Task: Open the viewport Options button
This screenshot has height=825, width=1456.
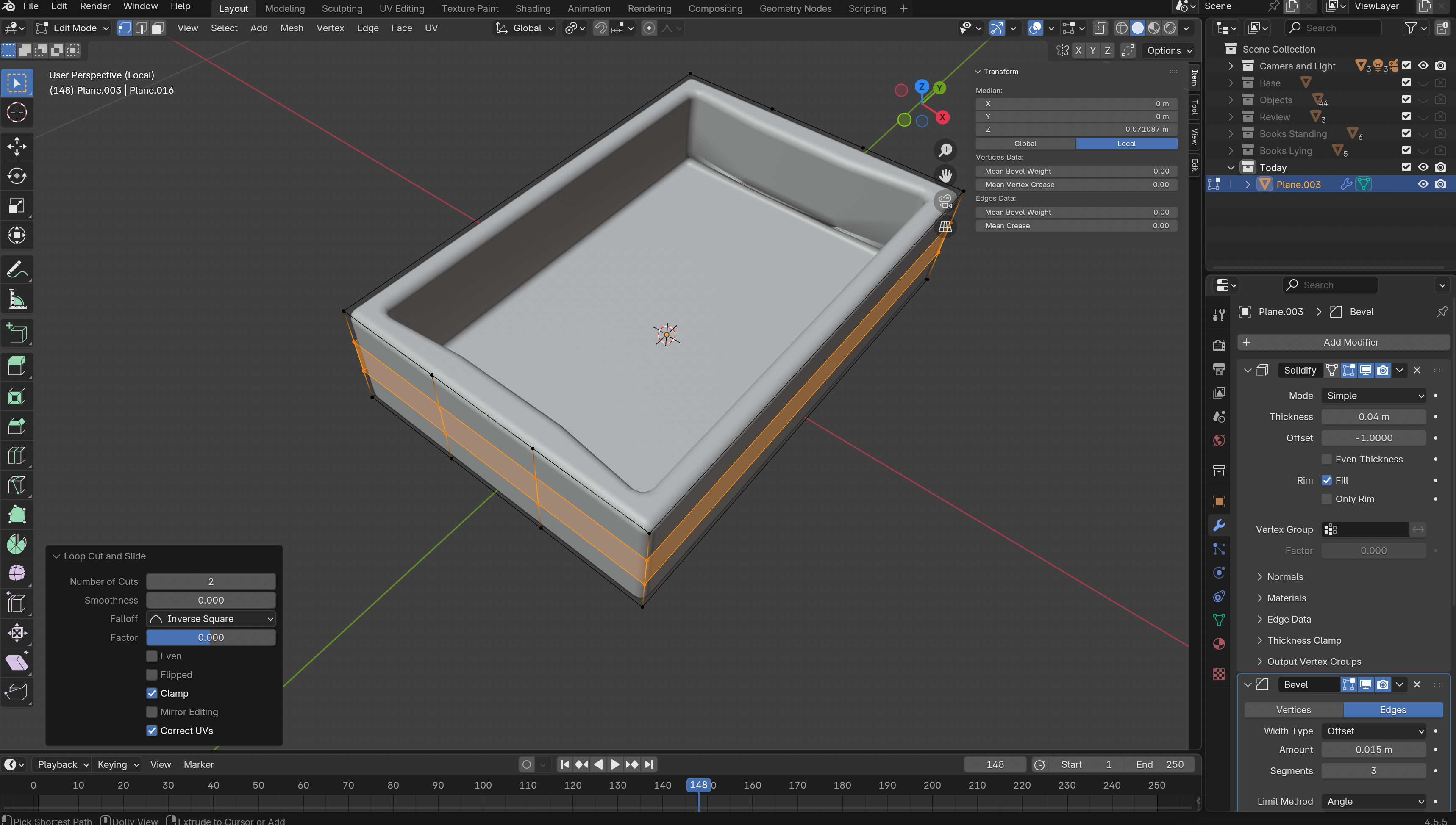Action: [x=1169, y=50]
